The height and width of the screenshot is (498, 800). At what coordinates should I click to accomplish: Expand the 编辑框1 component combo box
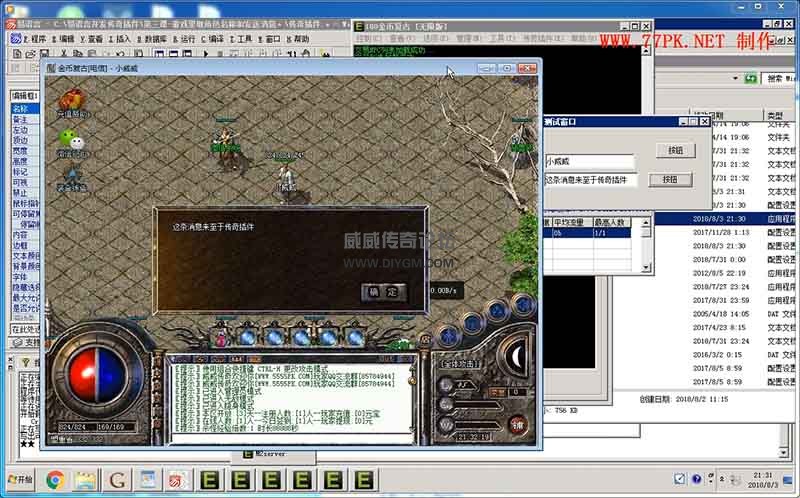25,95
